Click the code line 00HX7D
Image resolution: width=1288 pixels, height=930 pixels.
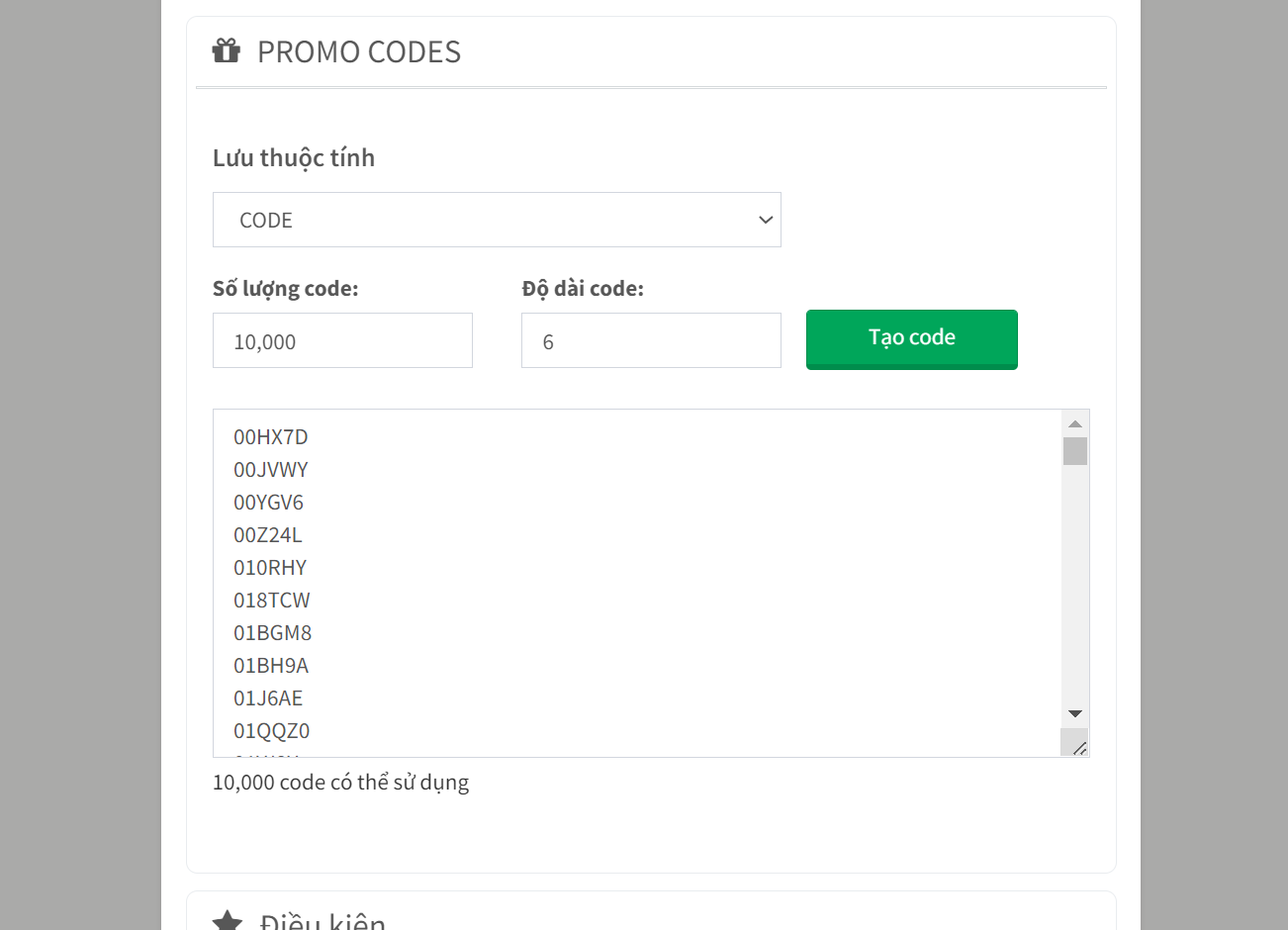tap(271, 436)
